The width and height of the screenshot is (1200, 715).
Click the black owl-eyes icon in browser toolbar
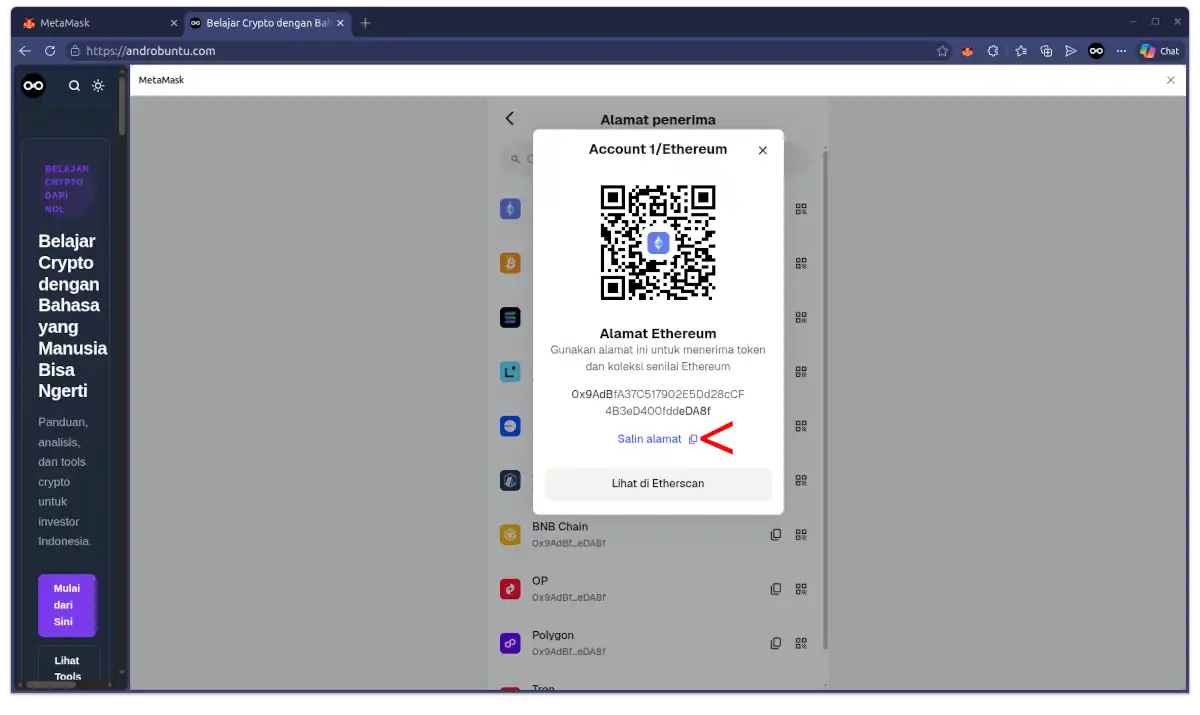tap(1096, 51)
